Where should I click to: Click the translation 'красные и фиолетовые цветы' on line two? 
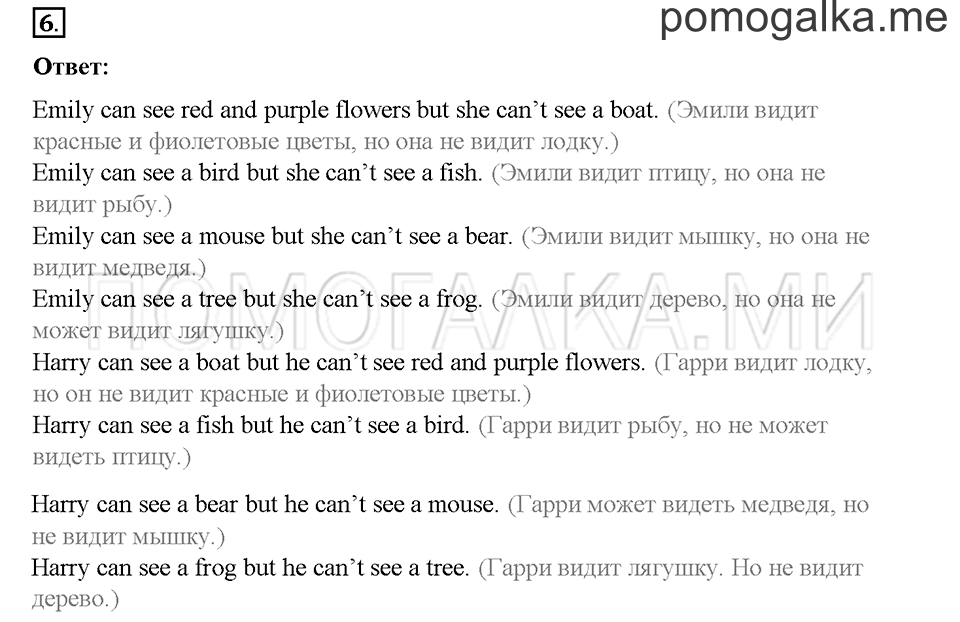pos(193,142)
